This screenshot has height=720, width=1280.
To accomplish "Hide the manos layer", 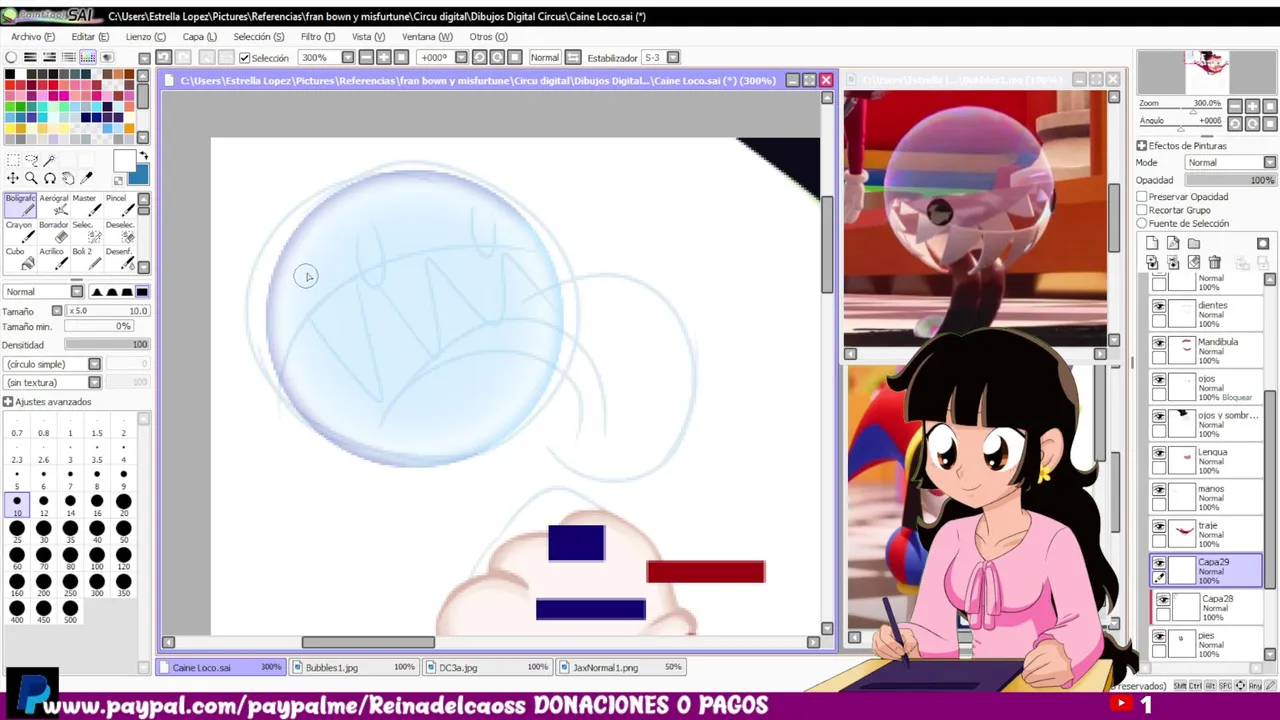I will point(1159,490).
